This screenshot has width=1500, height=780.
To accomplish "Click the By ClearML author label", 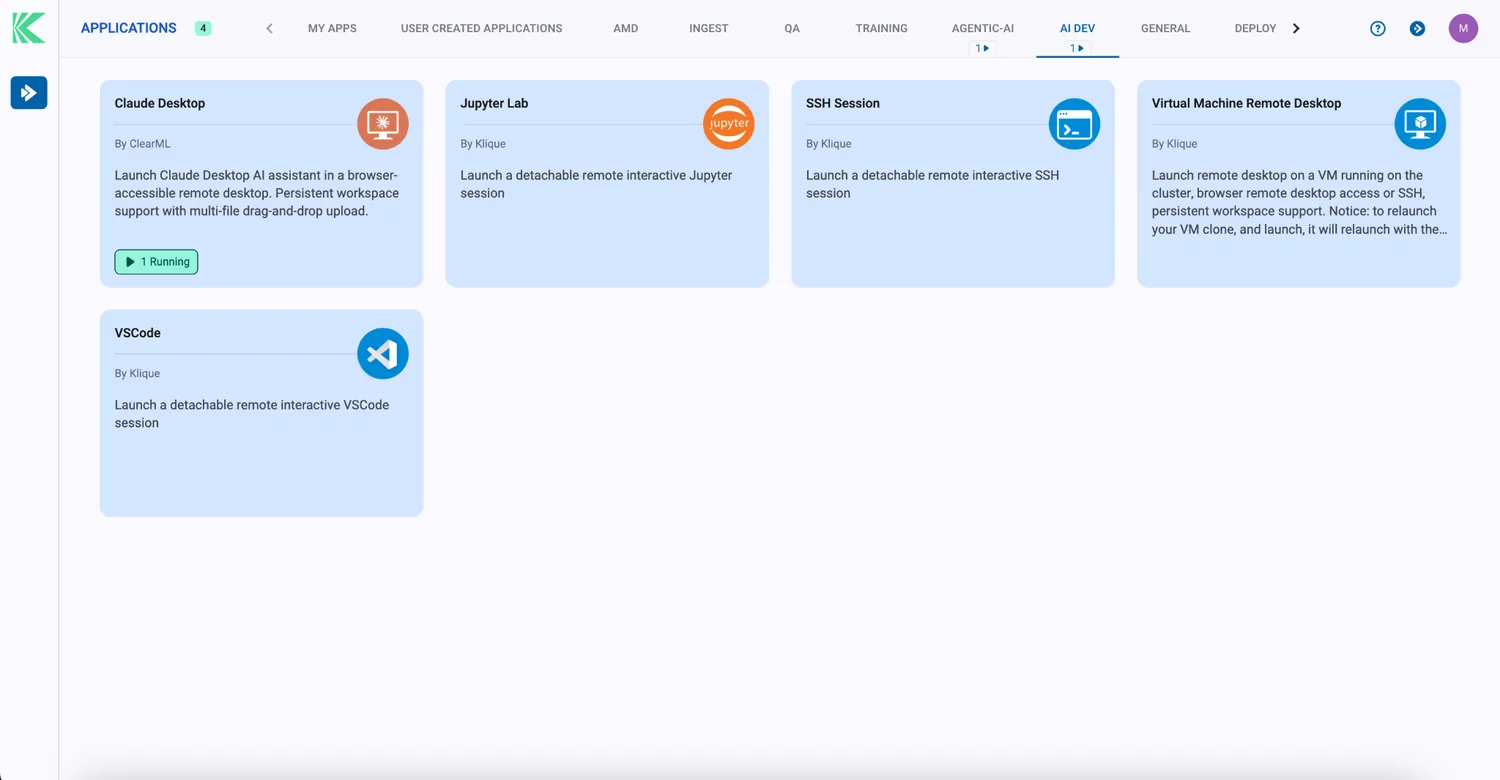I will tap(143, 144).
